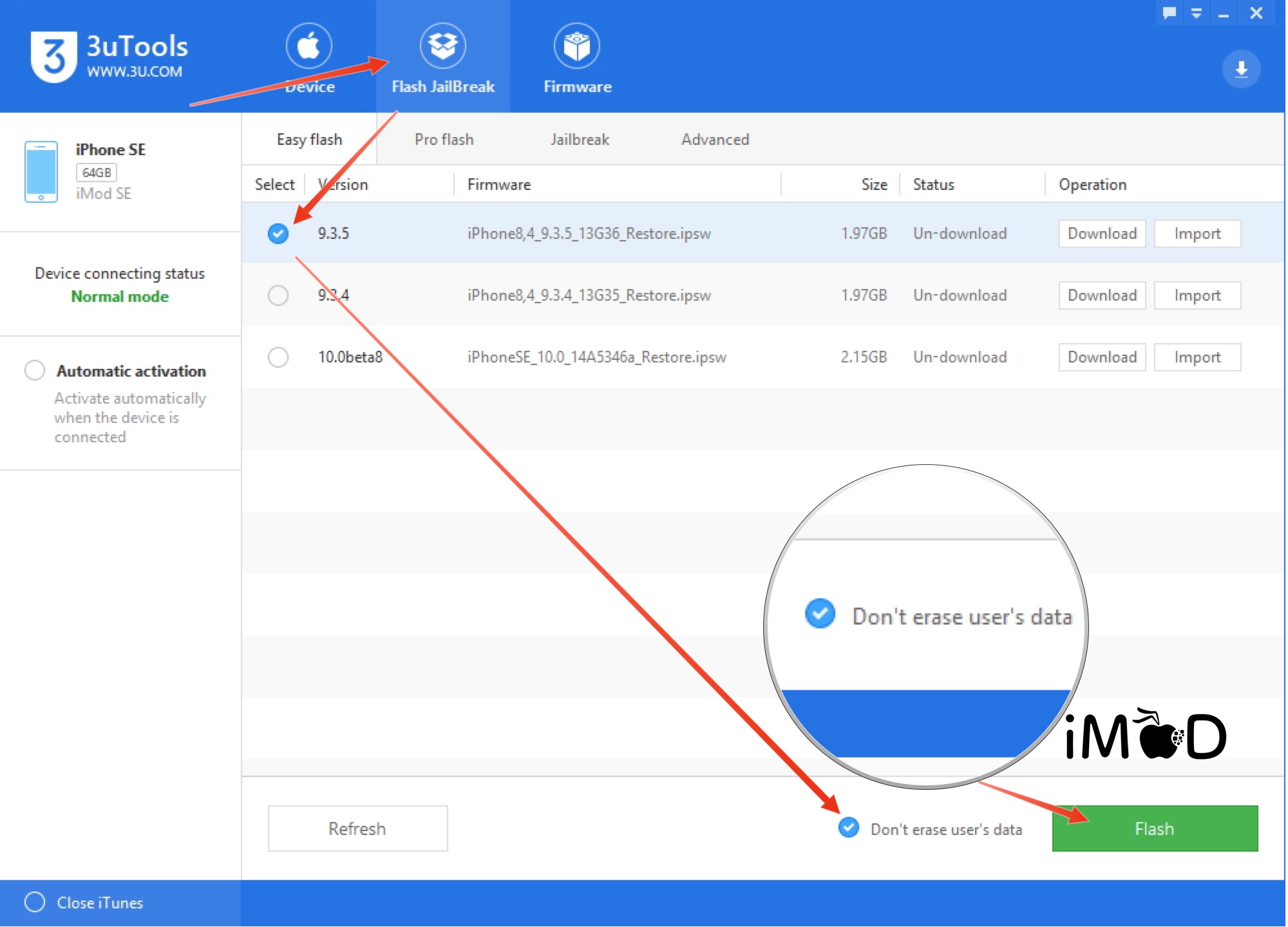Click the iPhone SE device thumbnail
Image resolution: width=1288 pixels, height=927 pixels.
[41, 172]
